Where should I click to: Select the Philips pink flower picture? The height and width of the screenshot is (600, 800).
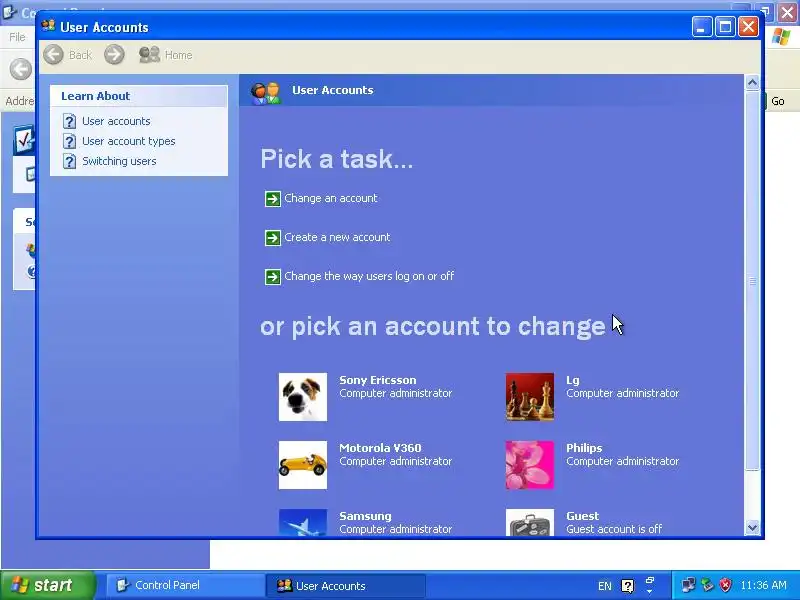530,465
